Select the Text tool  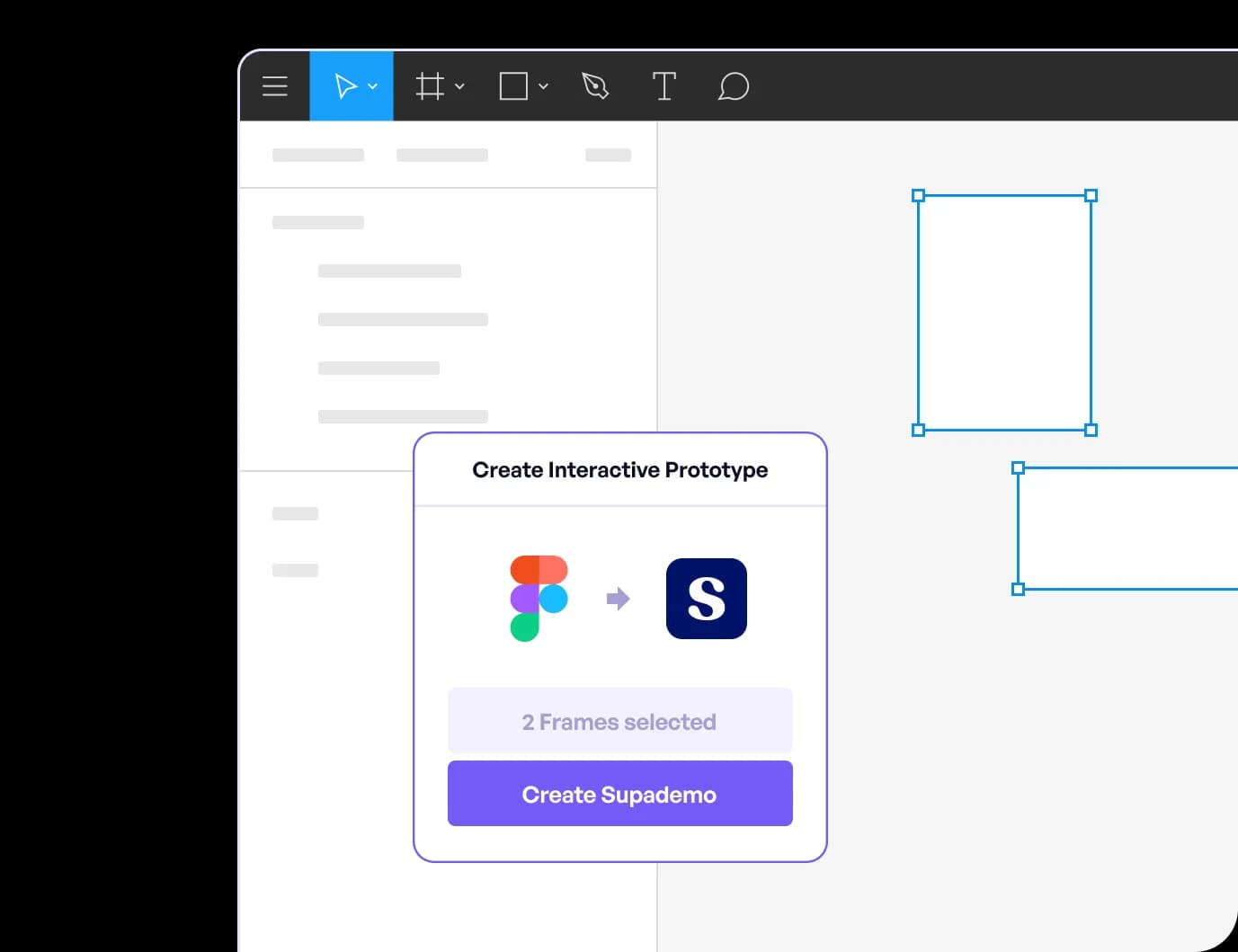click(x=664, y=85)
